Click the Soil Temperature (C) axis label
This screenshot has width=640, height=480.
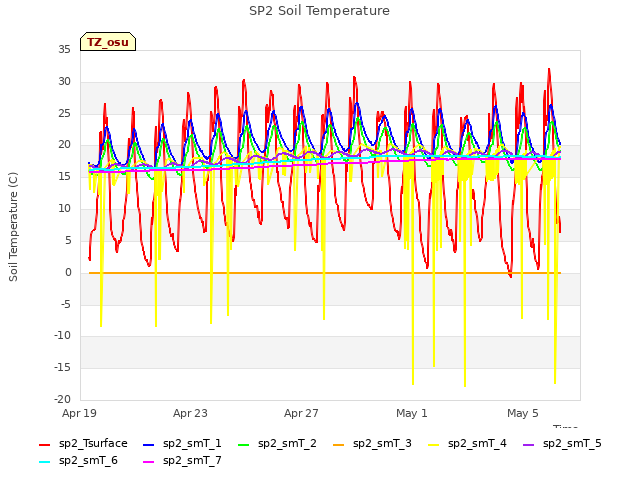pos(13,227)
